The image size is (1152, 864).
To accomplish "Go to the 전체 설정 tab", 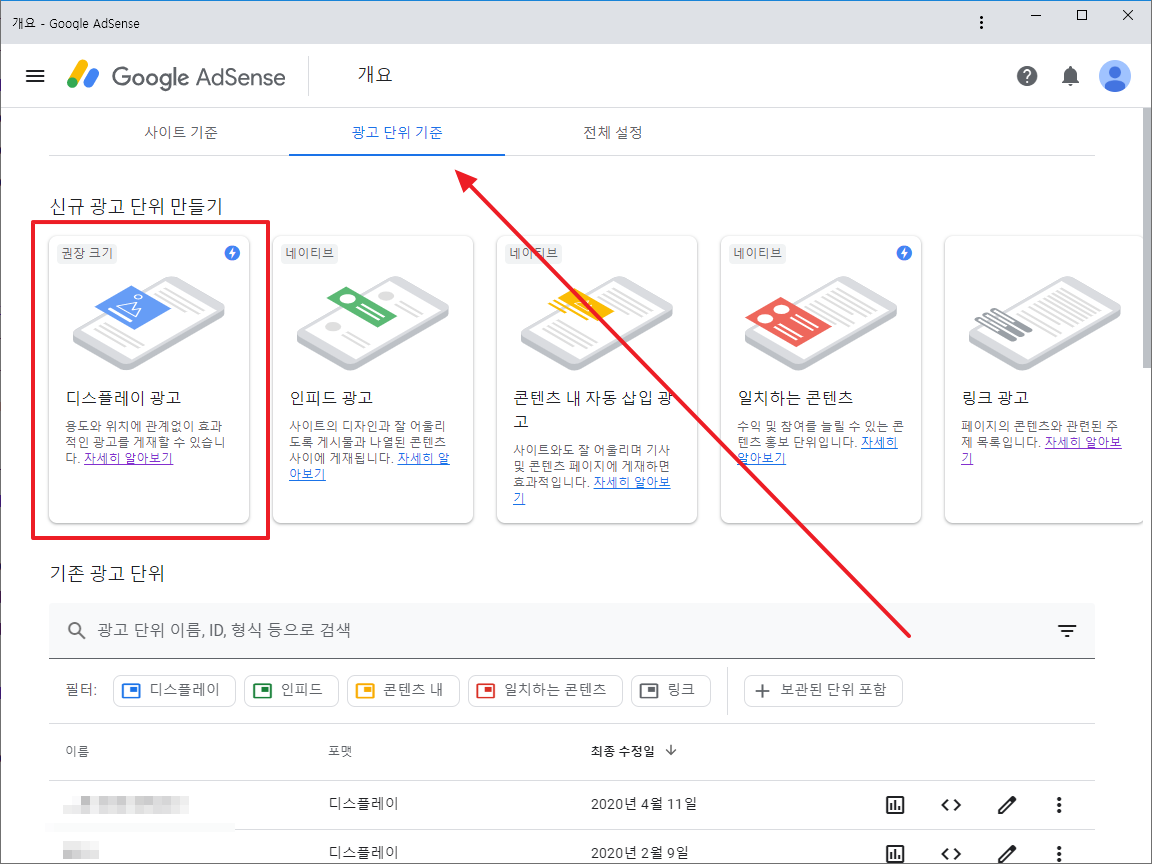I will coord(613,132).
